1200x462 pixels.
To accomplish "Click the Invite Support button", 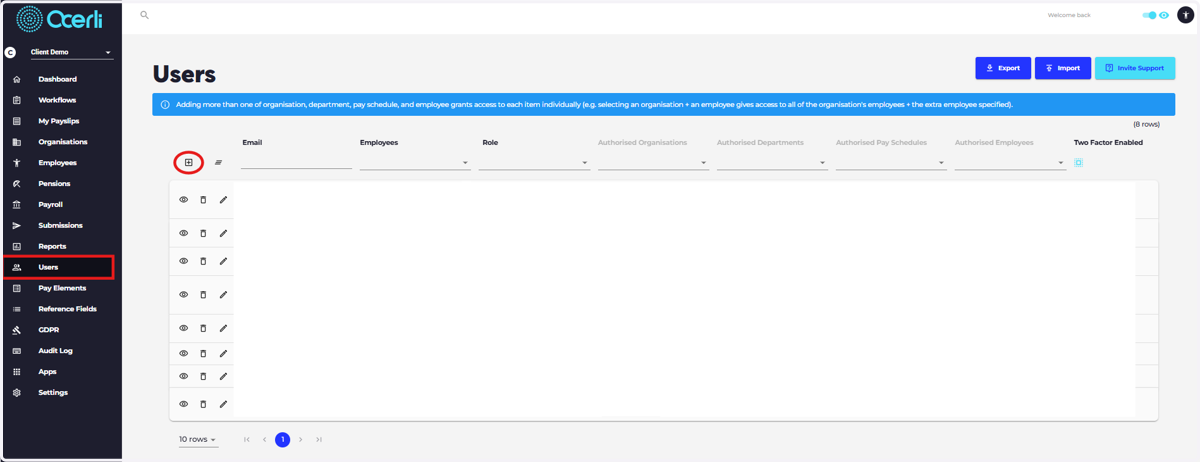I will [1135, 68].
